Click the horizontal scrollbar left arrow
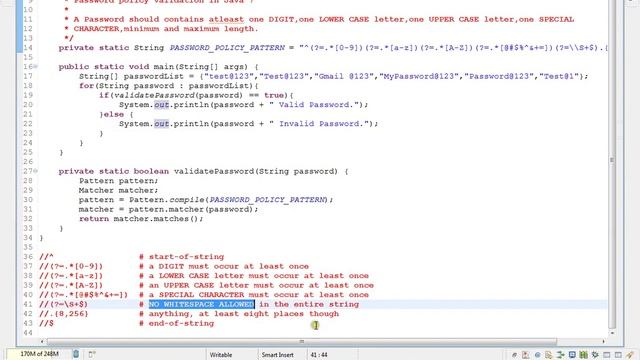The height and width of the screenshot is (360, 640). click(x=42, y=341)
